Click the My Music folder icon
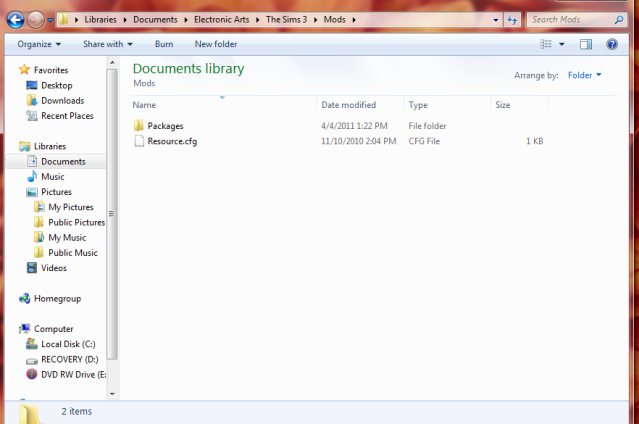 [x=39, y=237]
